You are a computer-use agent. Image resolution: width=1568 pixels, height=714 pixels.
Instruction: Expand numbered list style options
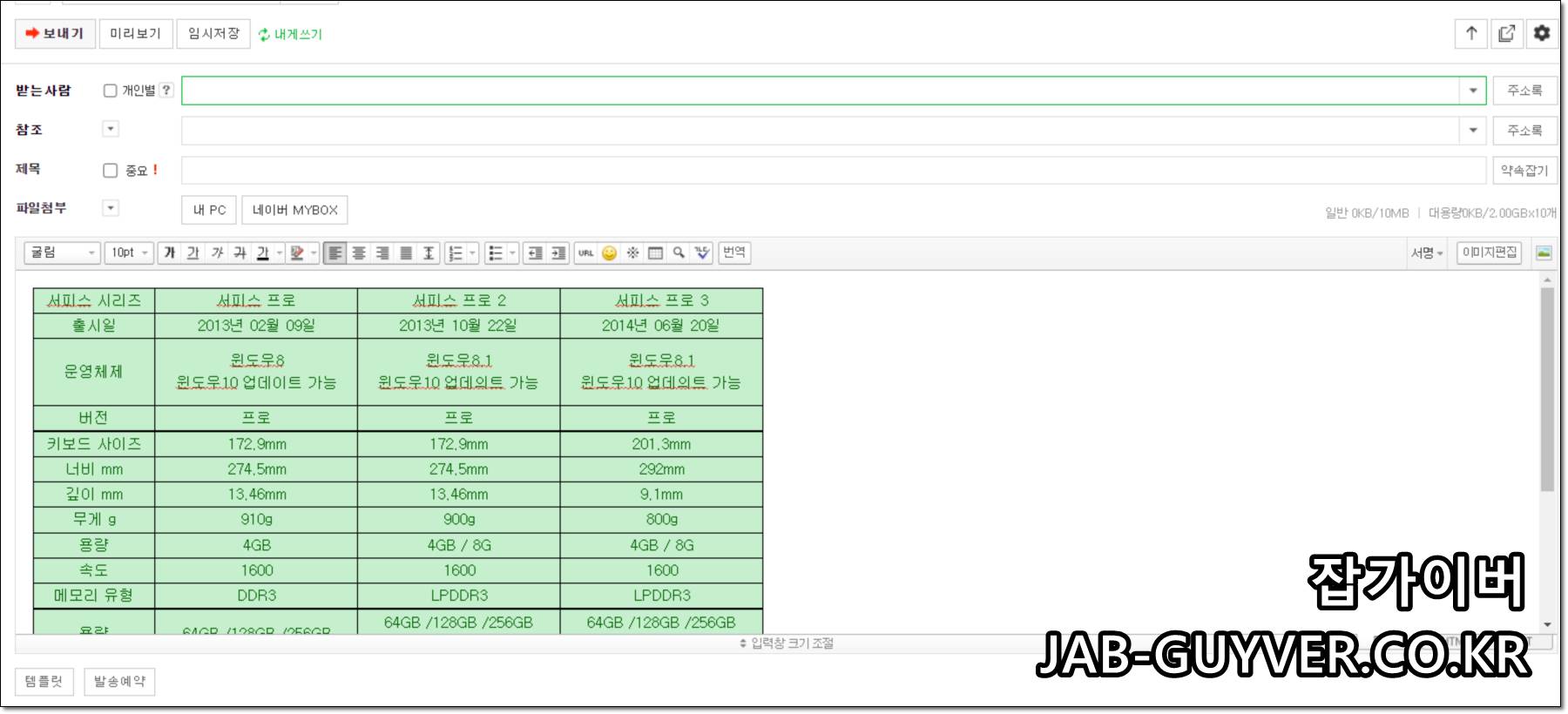473,253
